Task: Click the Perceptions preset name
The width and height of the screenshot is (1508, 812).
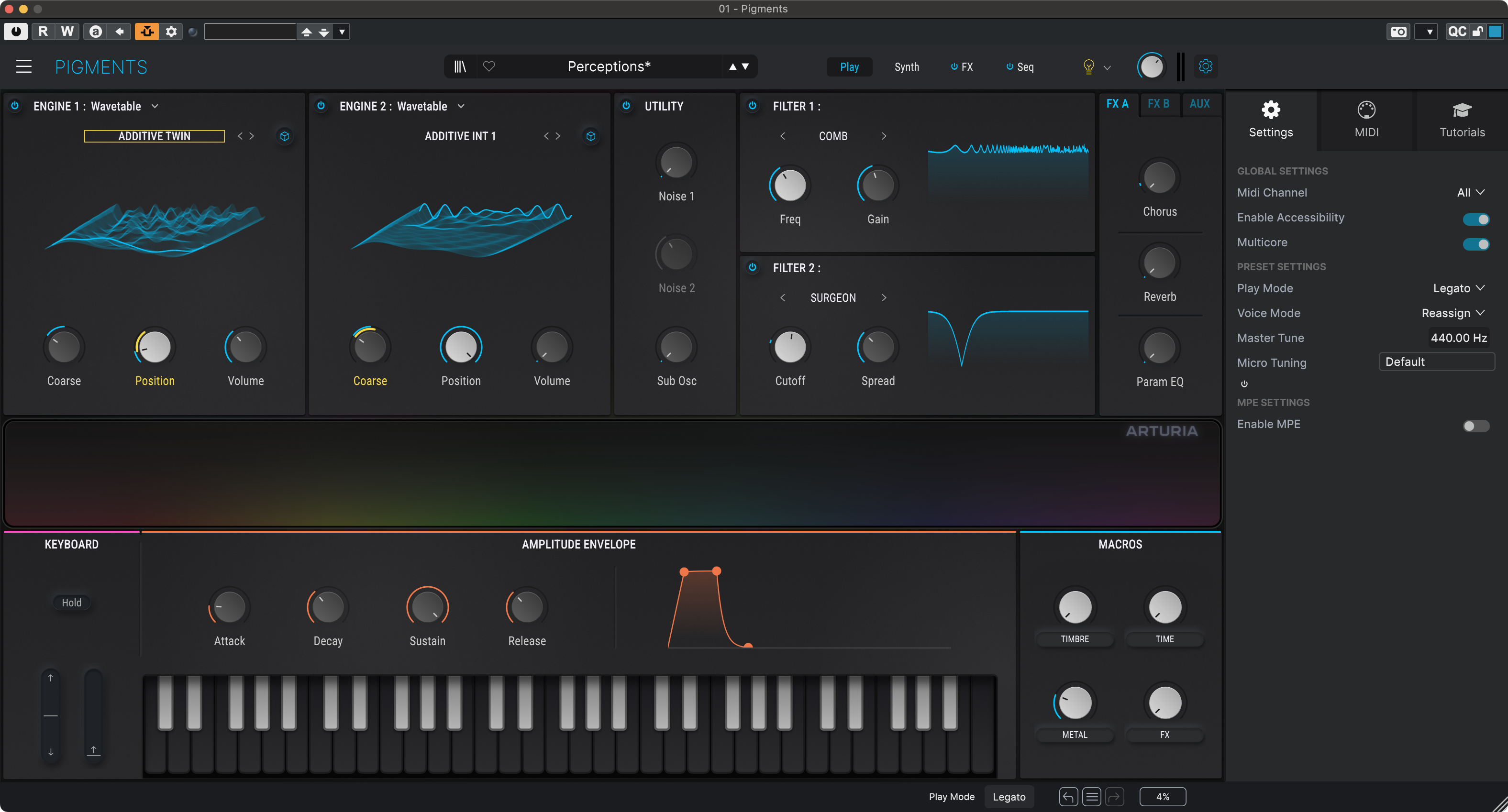Action: click(x=609, y=66)
